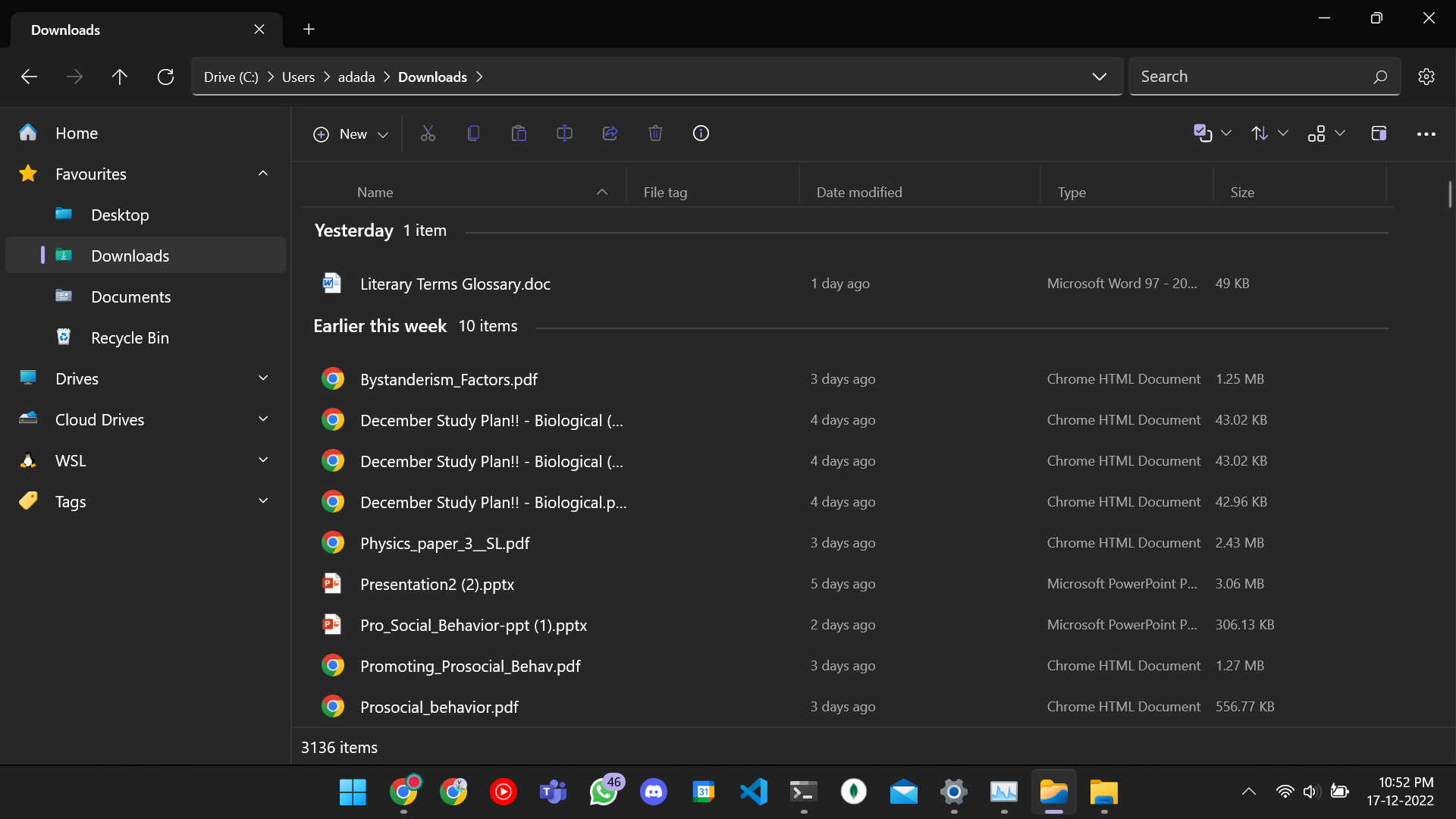Image resolution: width=1456 pixels, height=819 pixels.
Task: Open Discord from the taskbar
Action: [x=654, y=792]
